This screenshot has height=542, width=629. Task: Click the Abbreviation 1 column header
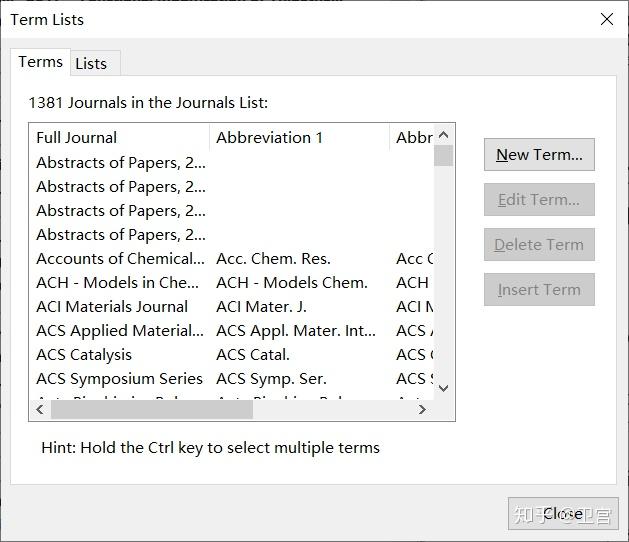299,138
